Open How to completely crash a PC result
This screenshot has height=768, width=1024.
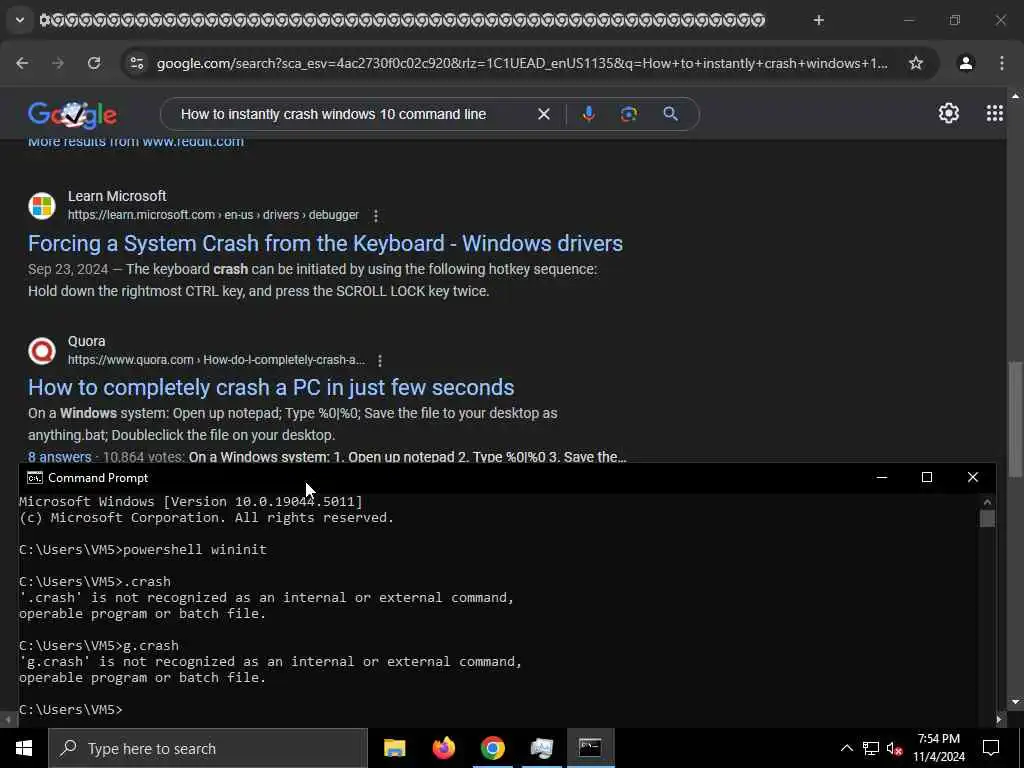[x=271, y=387]
